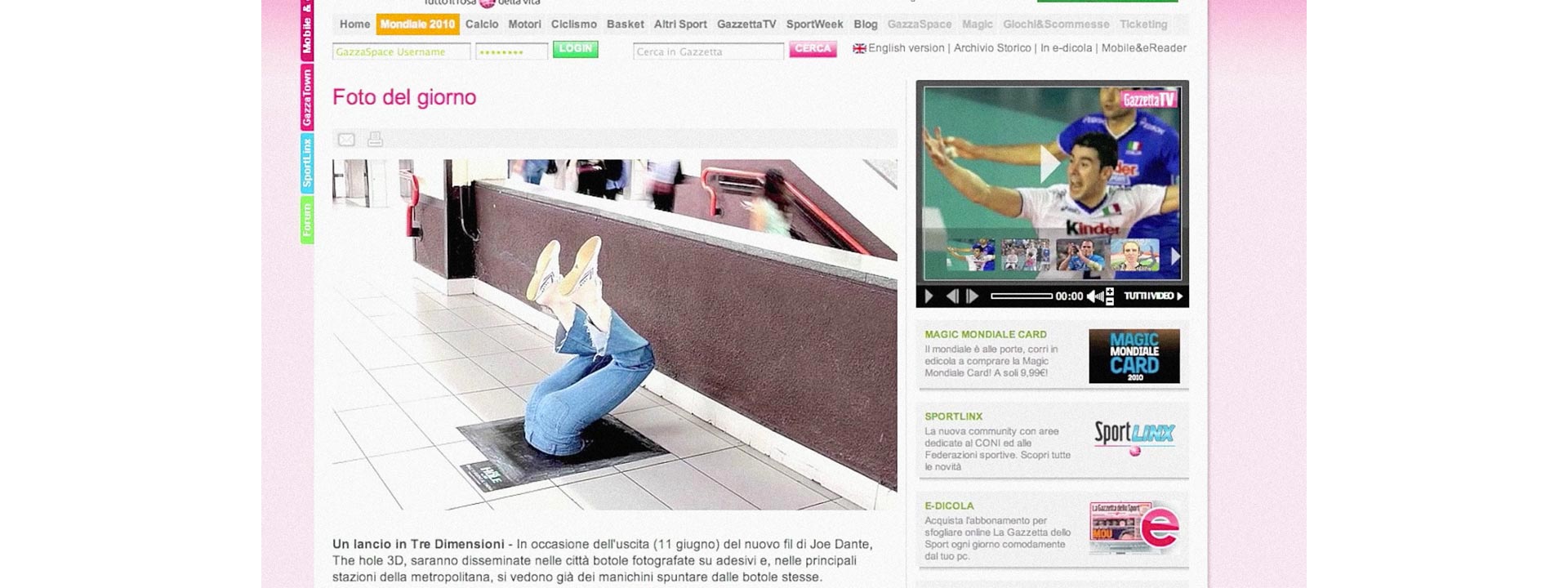Increase video volume with plus button

[x=1110, y=292]
